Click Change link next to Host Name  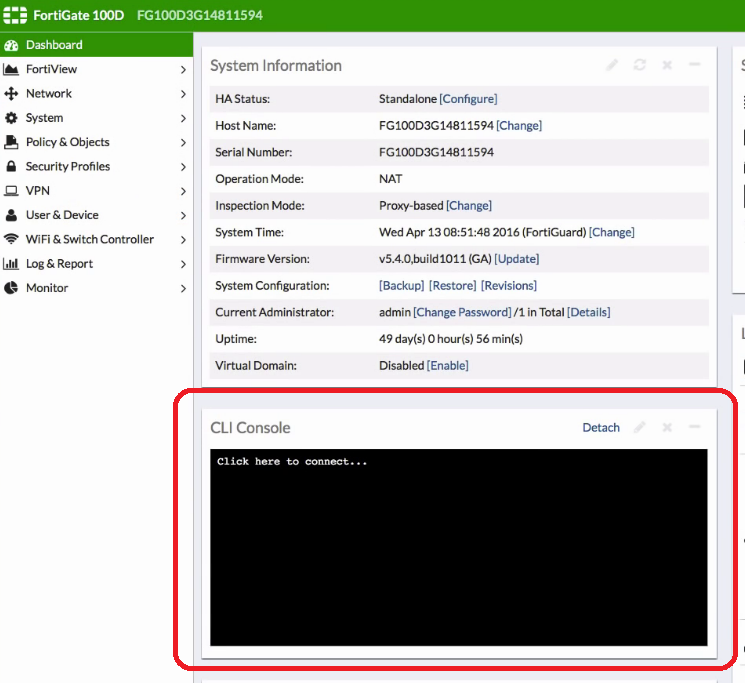click(x=519, y=125)
